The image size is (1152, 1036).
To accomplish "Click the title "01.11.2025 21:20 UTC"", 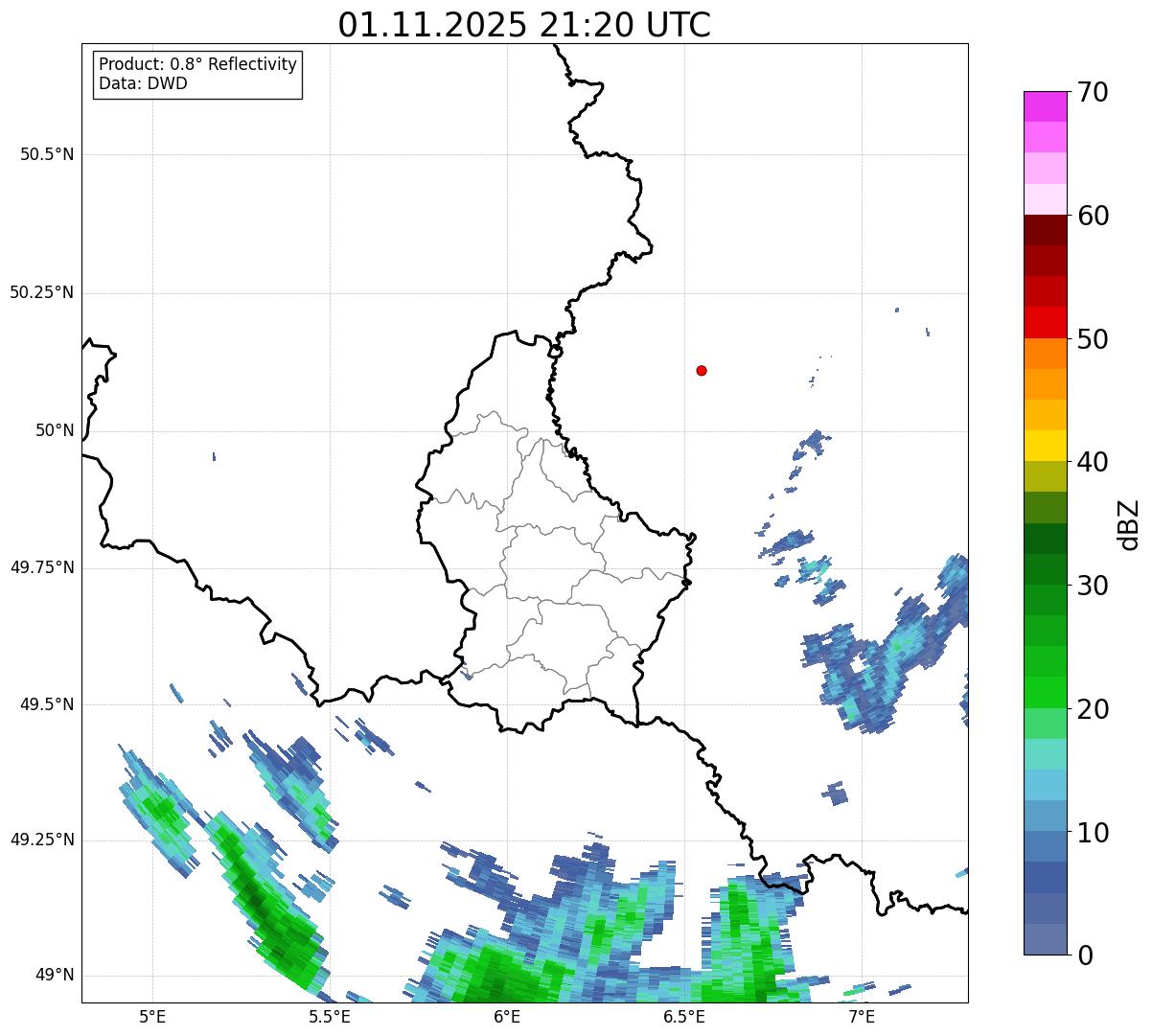I will point(524,25).
